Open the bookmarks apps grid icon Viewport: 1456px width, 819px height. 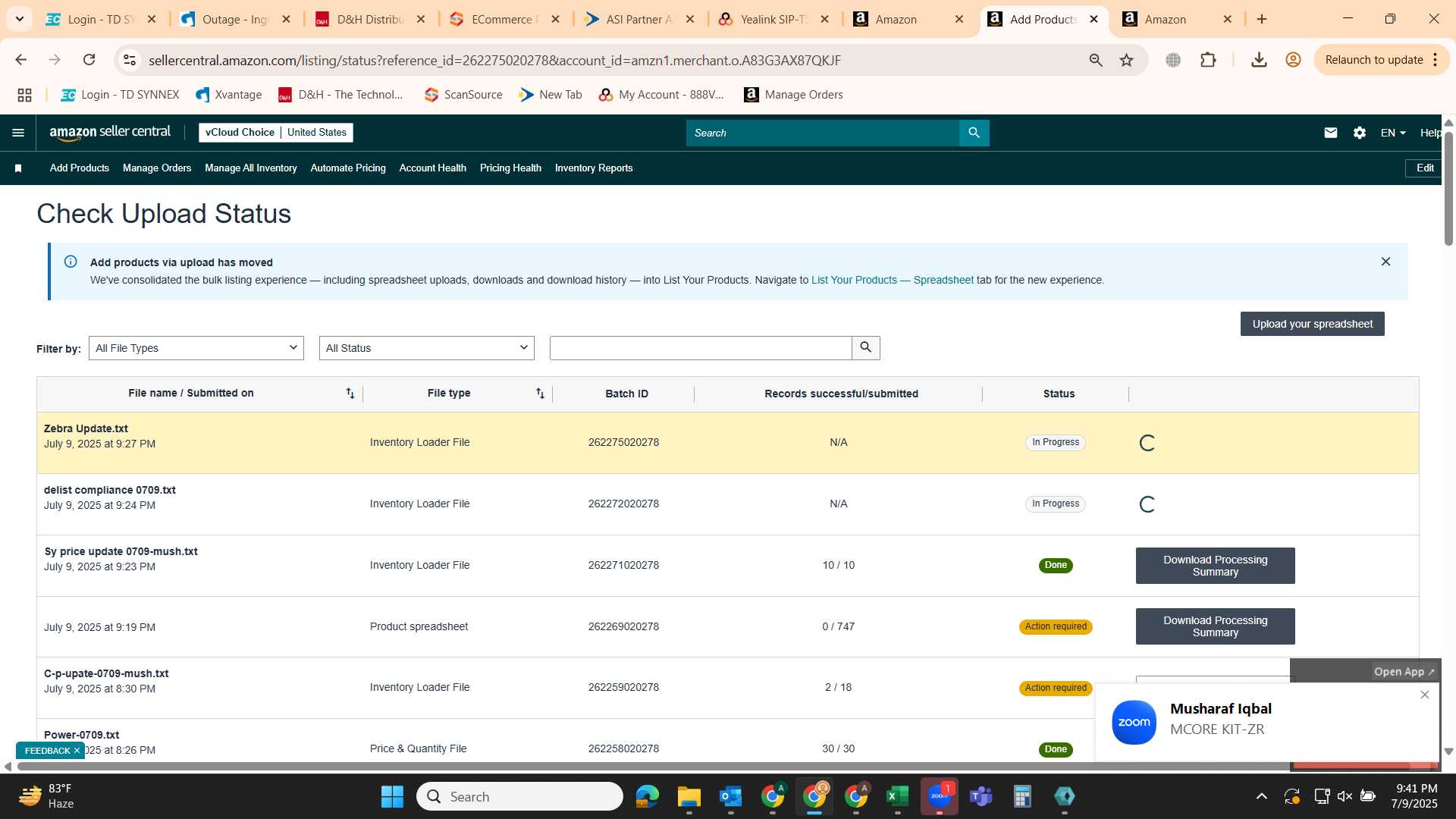[x=24, y=95]
